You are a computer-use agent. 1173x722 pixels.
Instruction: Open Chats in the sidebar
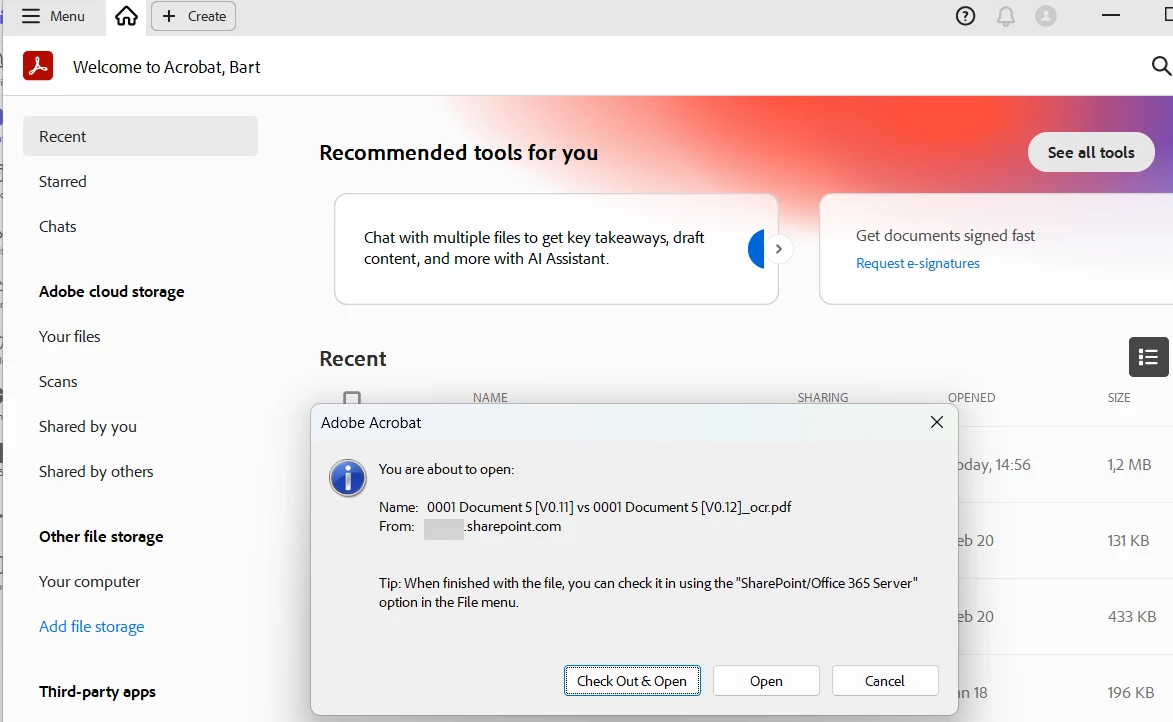pyautogui.click(x=58, y=226)
